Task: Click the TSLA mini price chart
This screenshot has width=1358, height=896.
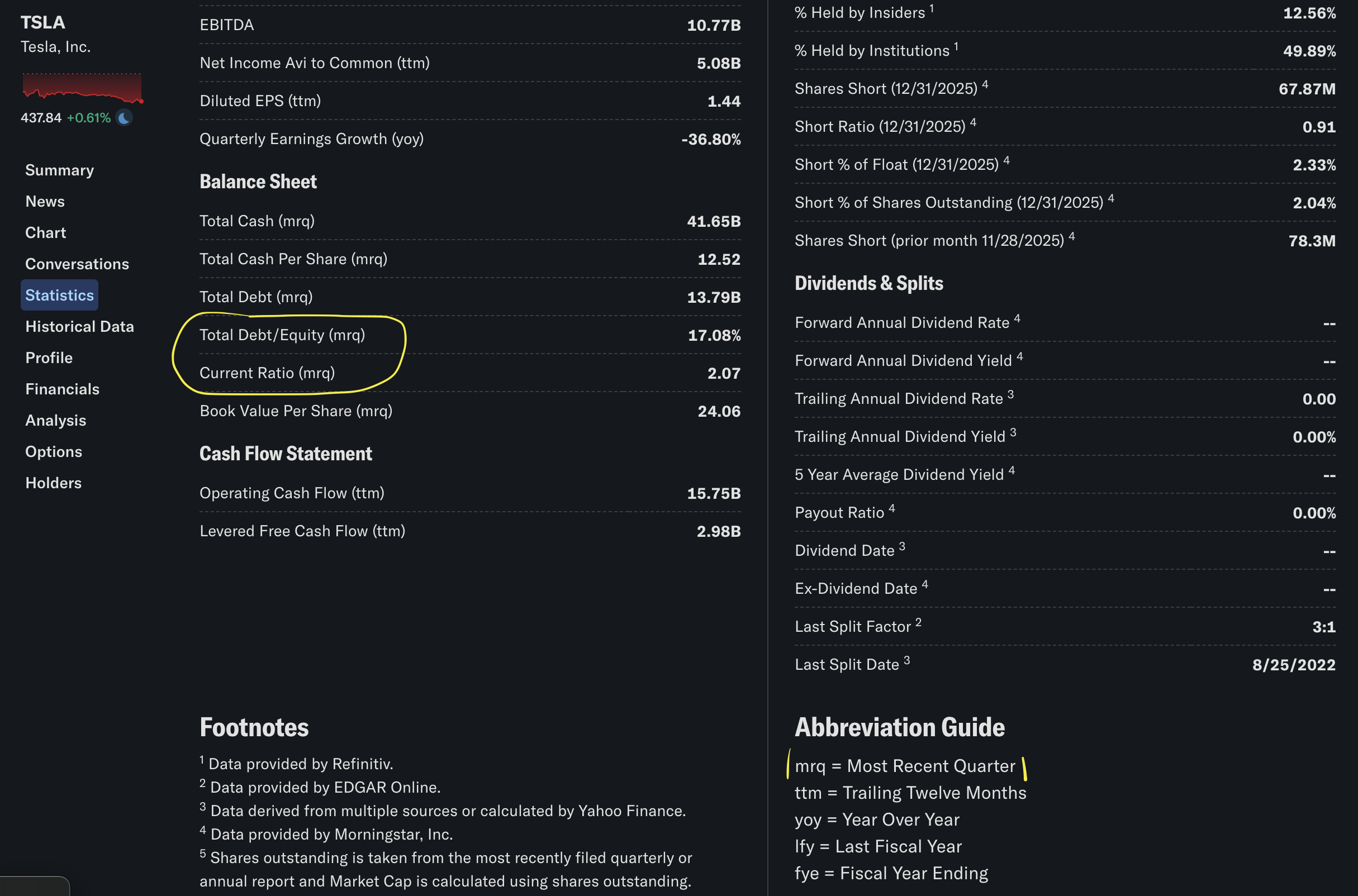Action: (82, 89)
